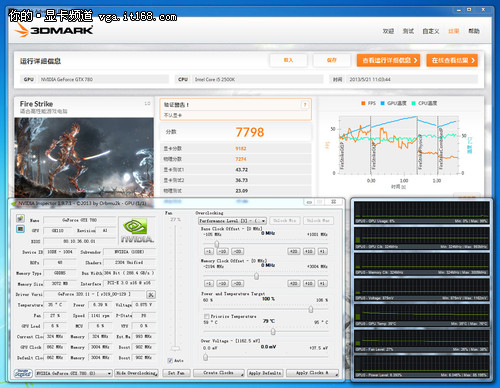Click the Set Fan button
The width and height of the screenshot is (500, 388).
[176, 373]
